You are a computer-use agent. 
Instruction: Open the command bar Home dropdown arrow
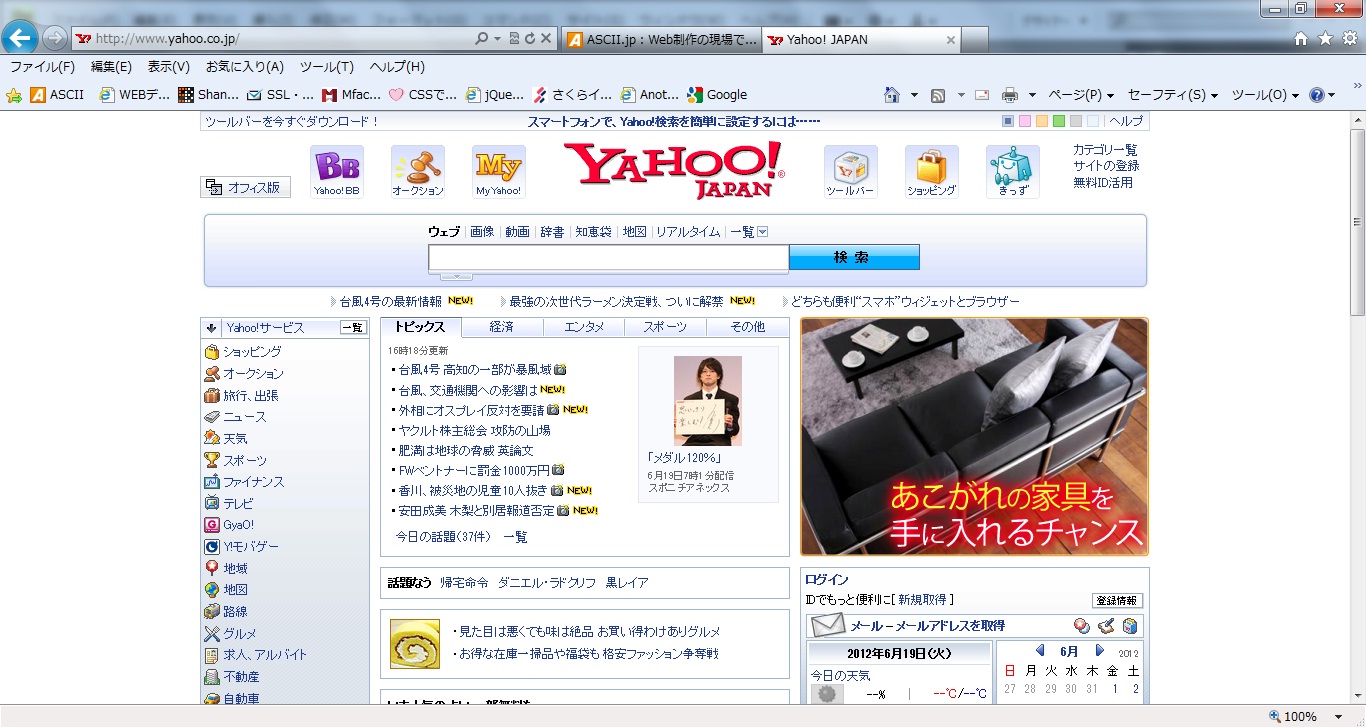pyautogui.click(x=914, y=95)
